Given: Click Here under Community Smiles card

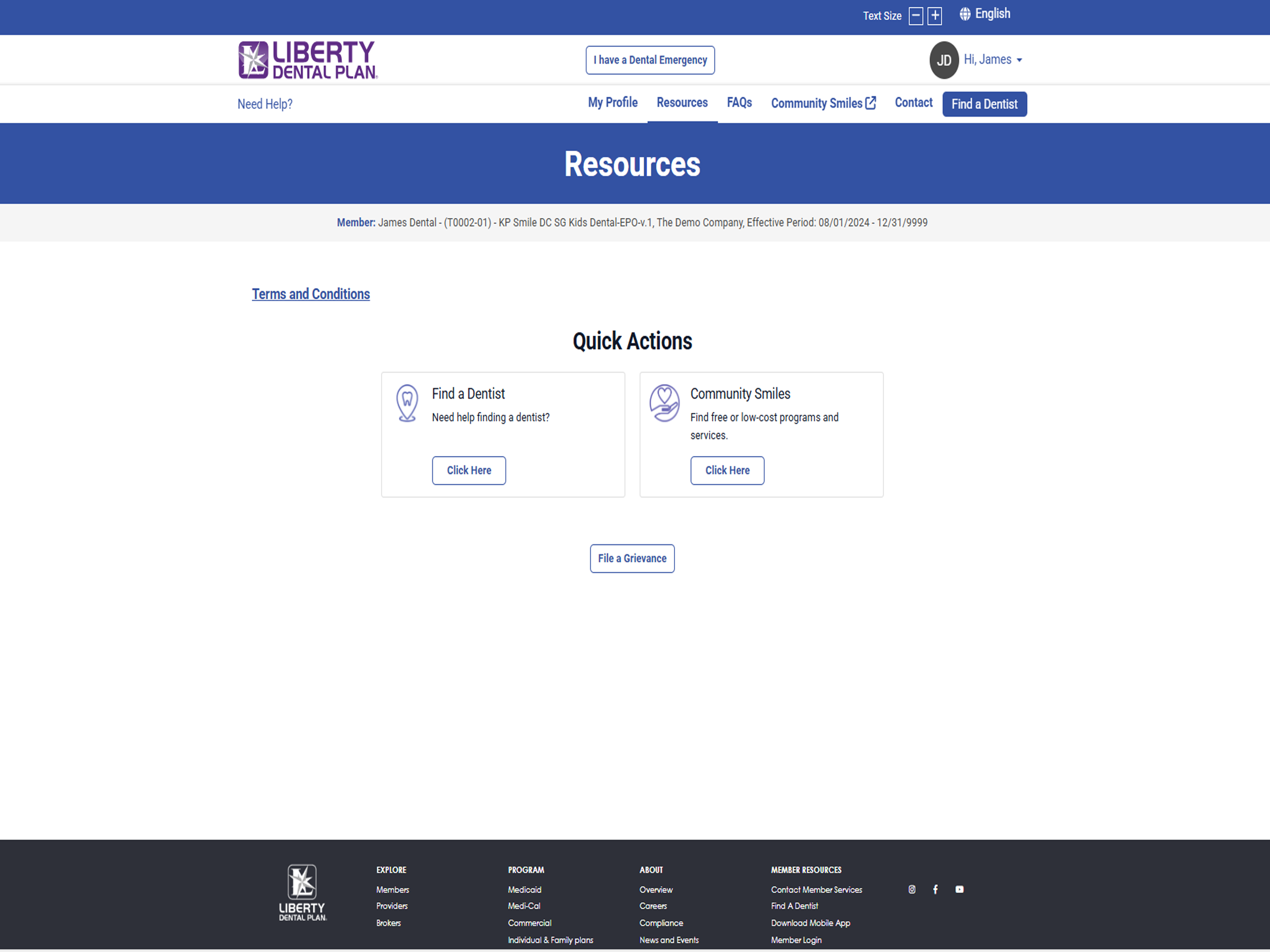Looking at the screenshot, I should point(728,470).
